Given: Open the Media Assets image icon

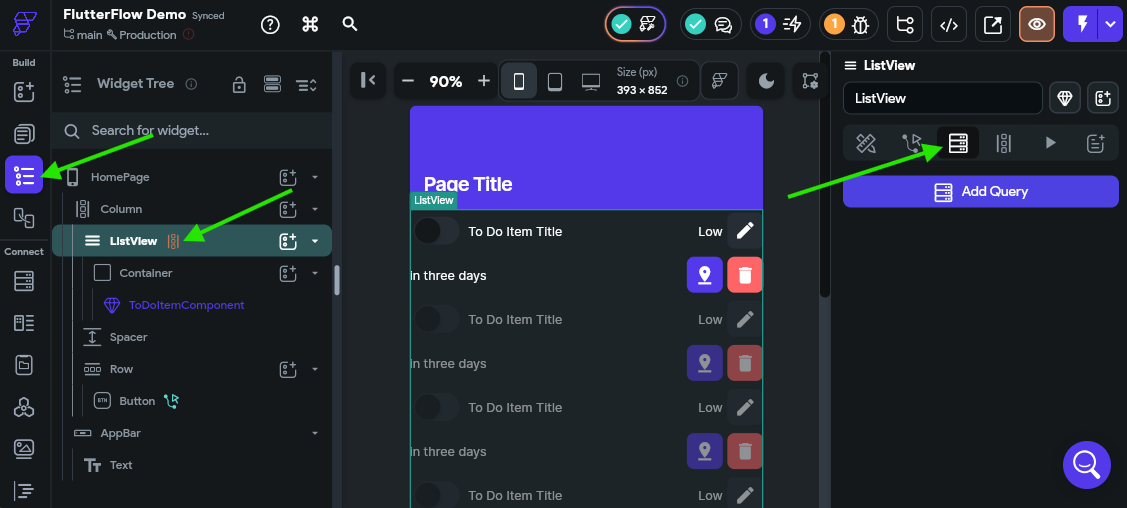Looking at the screenshot, I should tap(24, 449).
